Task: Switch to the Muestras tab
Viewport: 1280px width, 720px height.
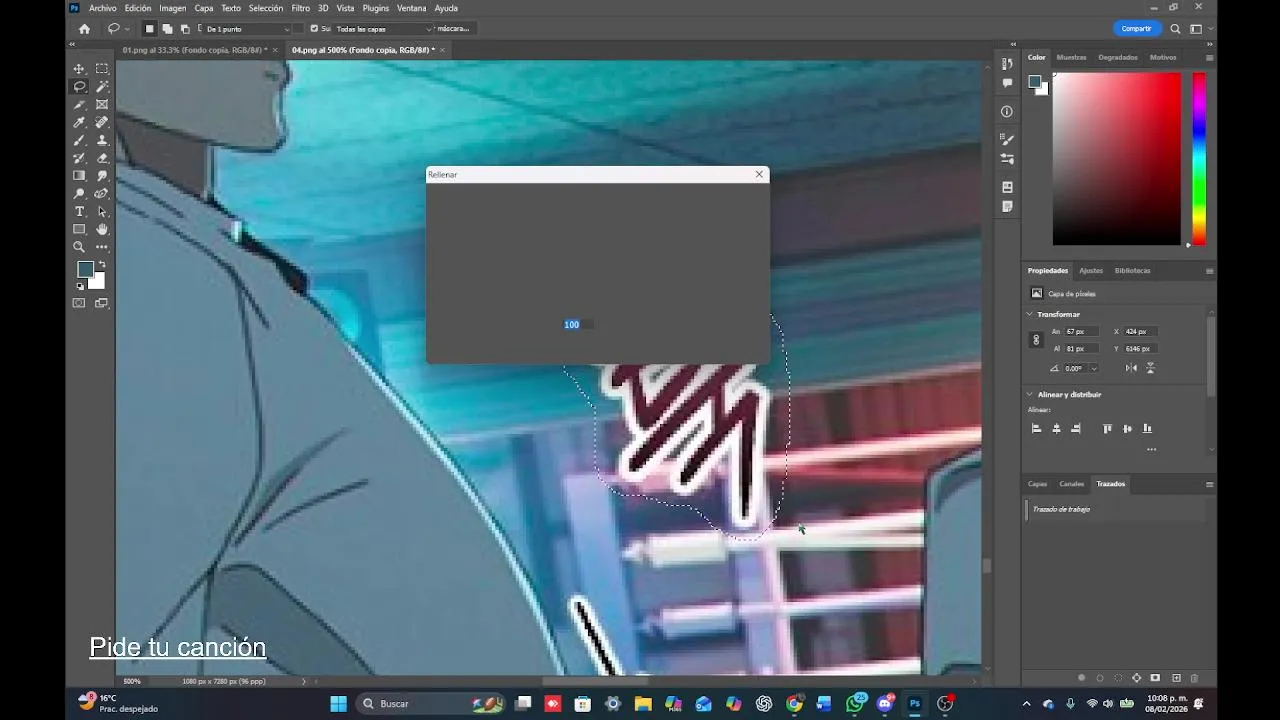Action: tap(1071, 57)
